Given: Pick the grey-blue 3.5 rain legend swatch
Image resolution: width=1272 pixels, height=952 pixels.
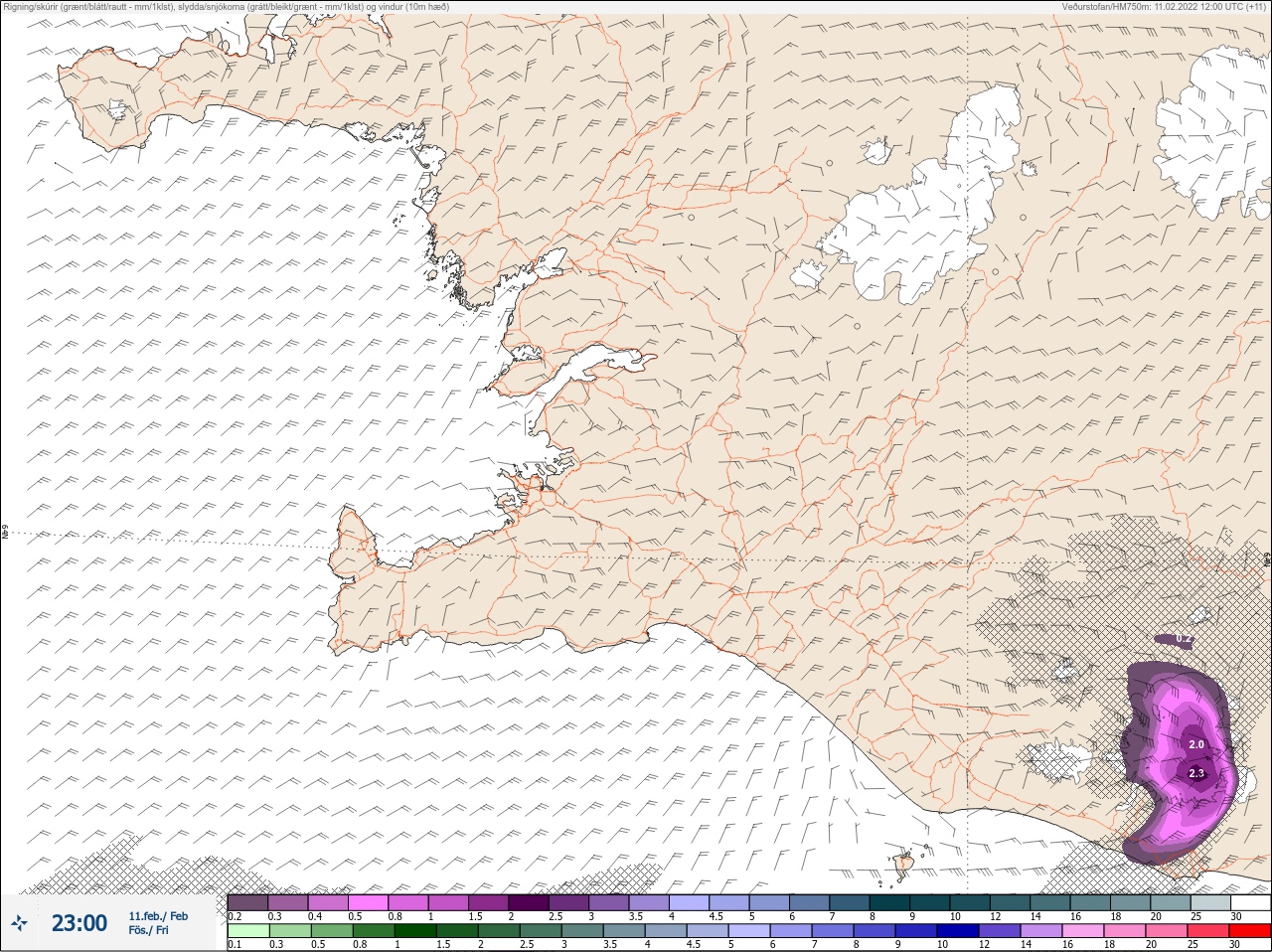Looking at the screenshot, I should (623, 931).
